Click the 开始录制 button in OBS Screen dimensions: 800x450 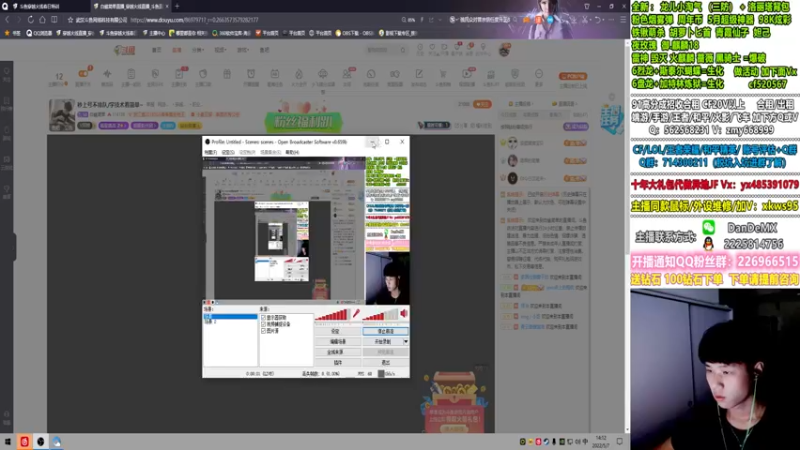pyautogui.click(x=383, y=341)
